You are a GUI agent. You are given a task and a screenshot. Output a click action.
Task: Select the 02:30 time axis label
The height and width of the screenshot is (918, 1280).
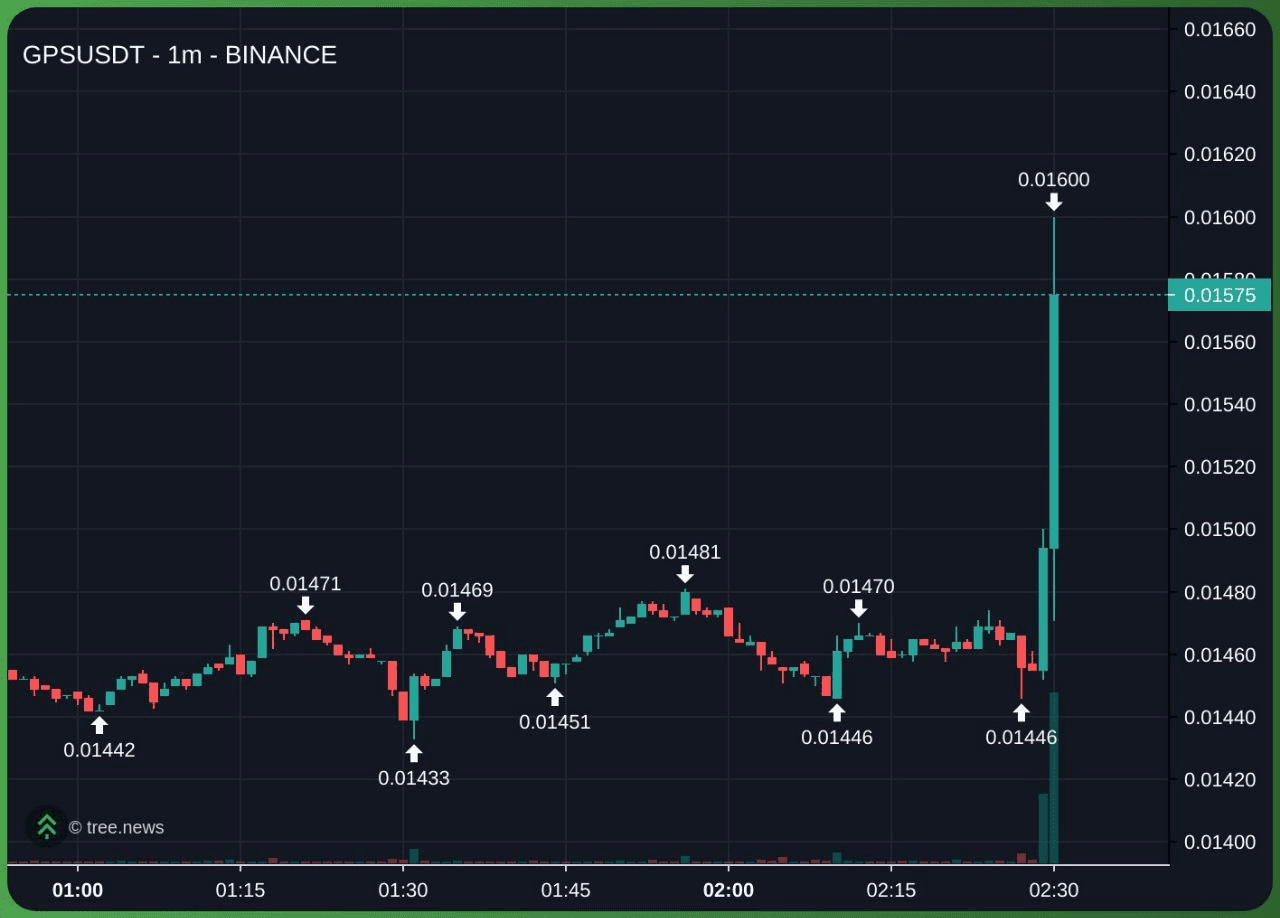point(1054,890)
